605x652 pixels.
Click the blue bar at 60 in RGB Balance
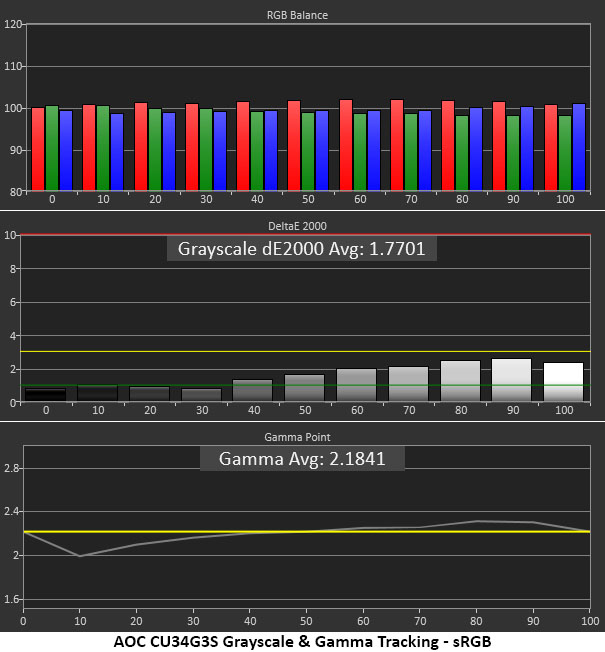[x=374, y=151]
